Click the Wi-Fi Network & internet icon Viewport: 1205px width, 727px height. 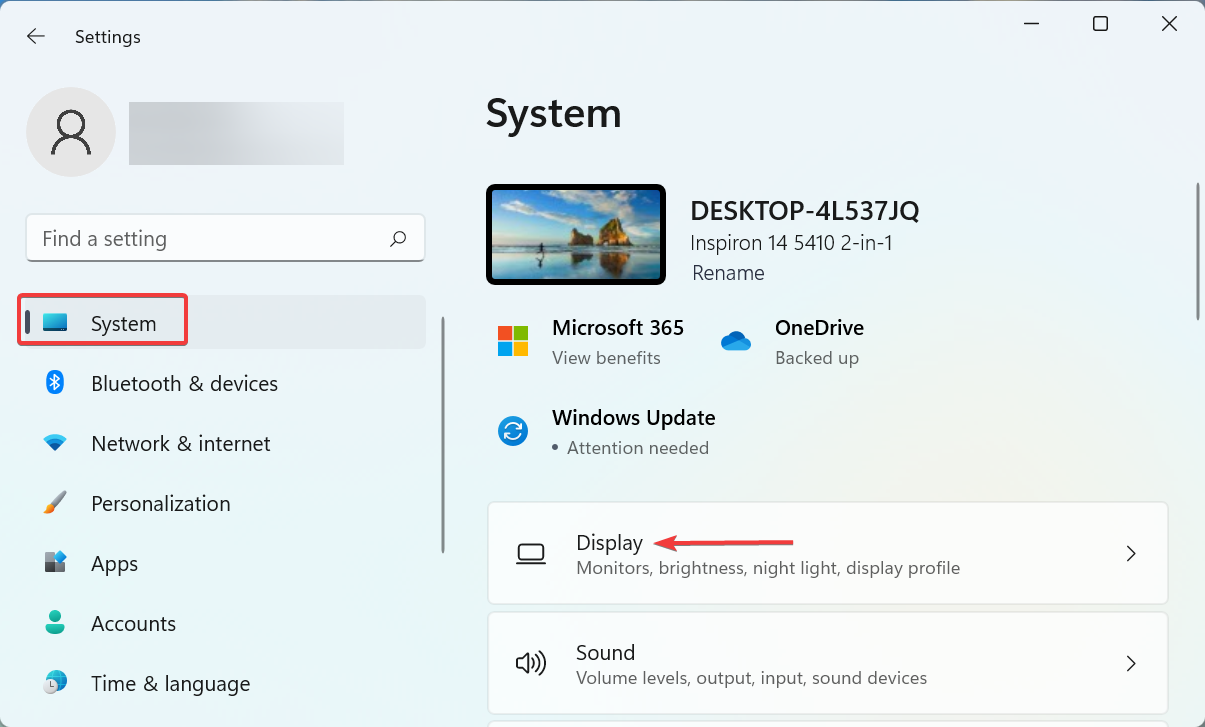click(55, 443)
